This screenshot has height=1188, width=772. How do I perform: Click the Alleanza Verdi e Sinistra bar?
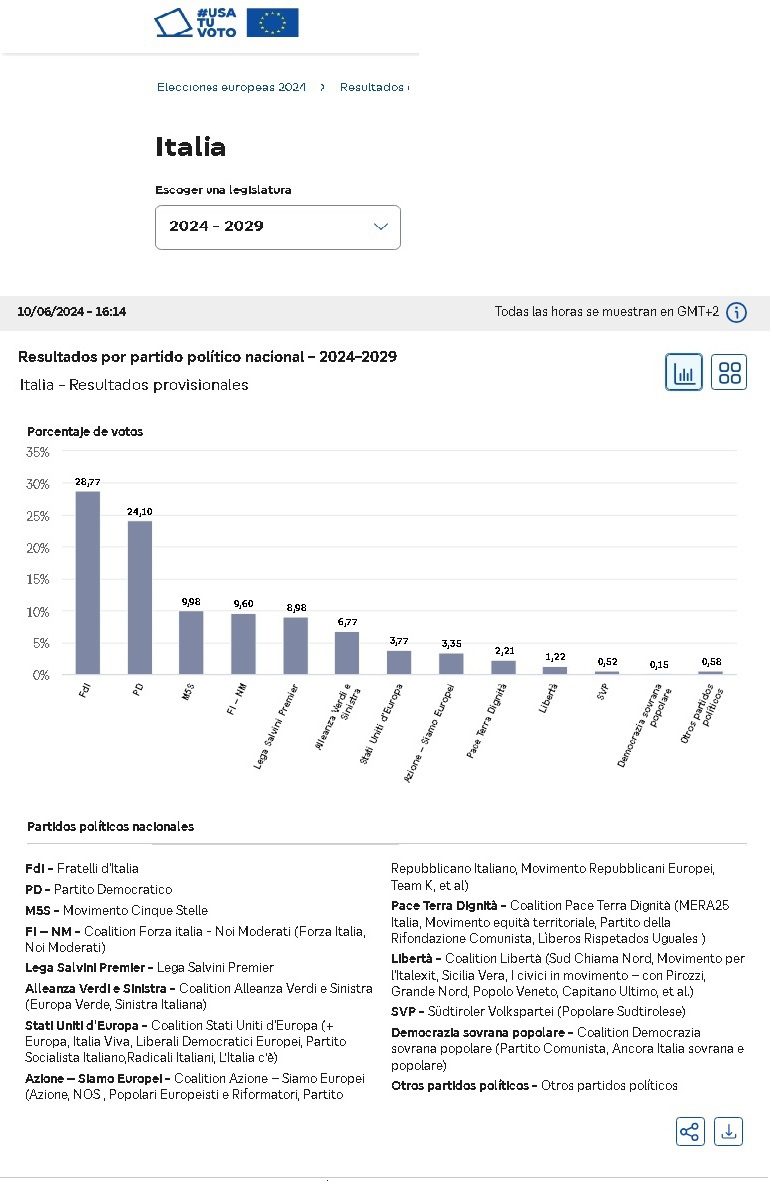click(x=347, y=653)
